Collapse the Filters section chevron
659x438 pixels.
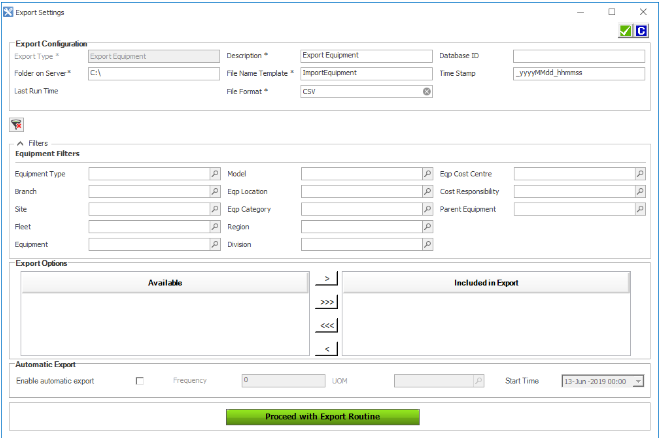[x=20, y=143]
